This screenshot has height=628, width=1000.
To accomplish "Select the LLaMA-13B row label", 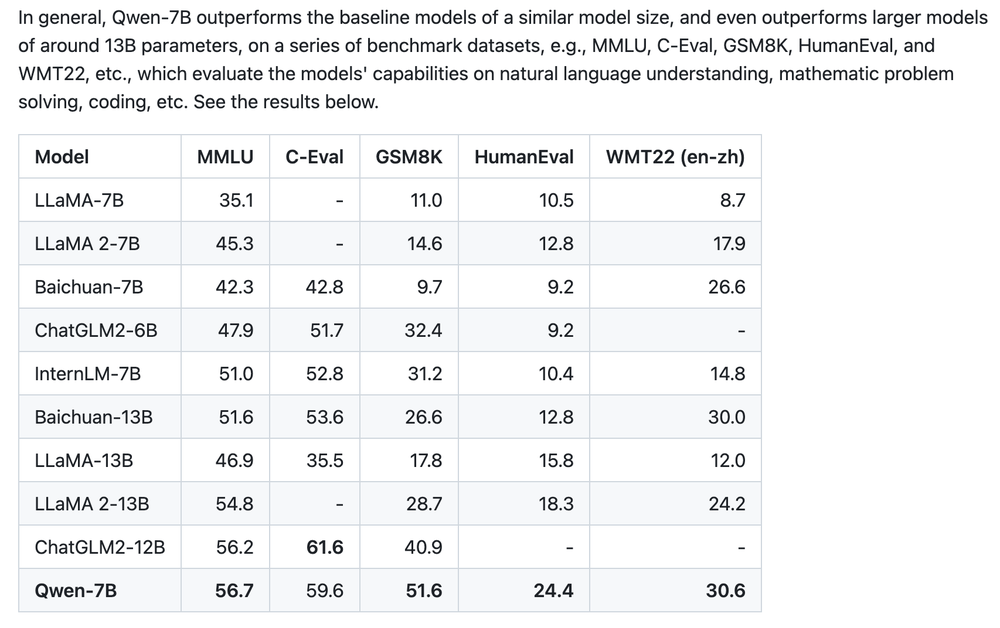I will [84, 461].
